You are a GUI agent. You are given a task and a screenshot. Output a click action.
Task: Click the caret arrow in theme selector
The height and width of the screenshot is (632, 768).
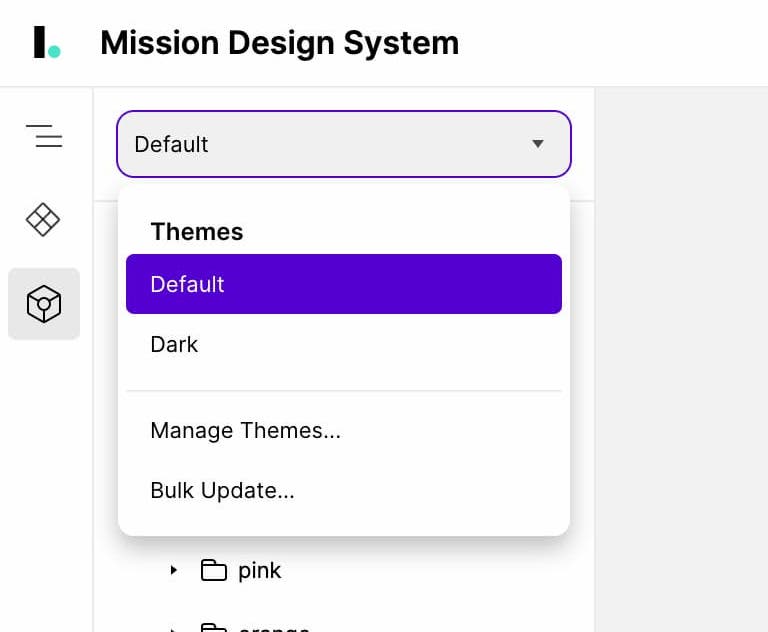tap(538, 144)
